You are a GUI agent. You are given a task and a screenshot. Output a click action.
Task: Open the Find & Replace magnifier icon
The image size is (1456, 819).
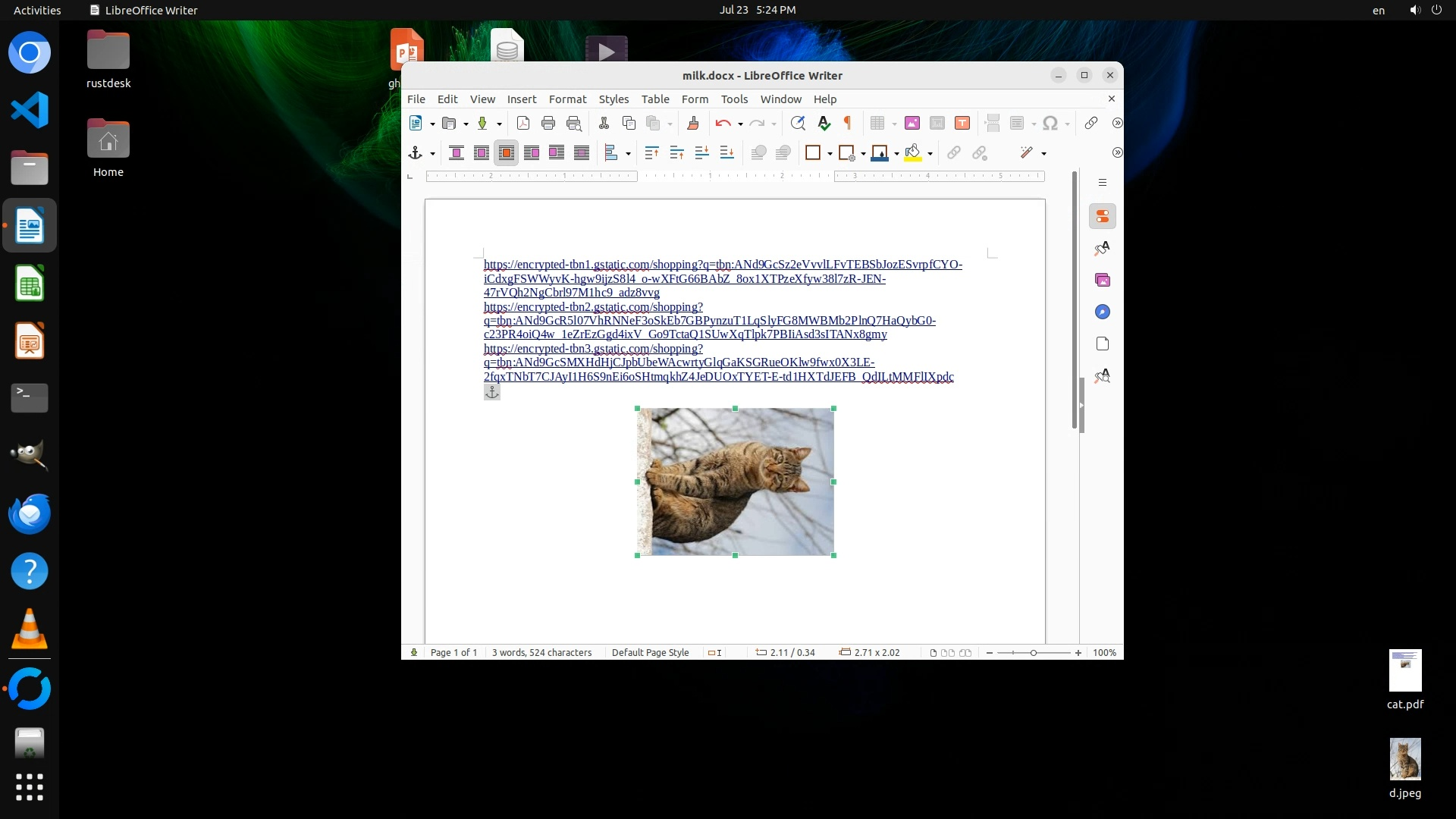pyautogui.click(x=797, y=123)
